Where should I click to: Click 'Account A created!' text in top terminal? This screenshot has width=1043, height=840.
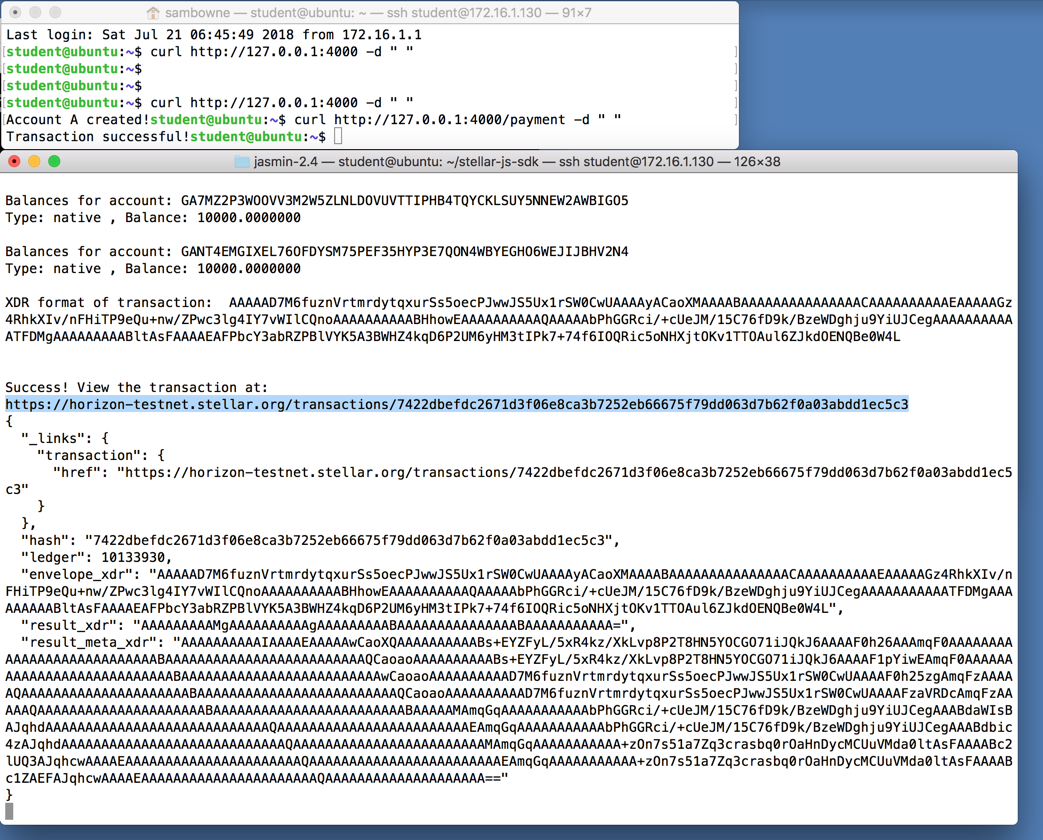[77, 120]
